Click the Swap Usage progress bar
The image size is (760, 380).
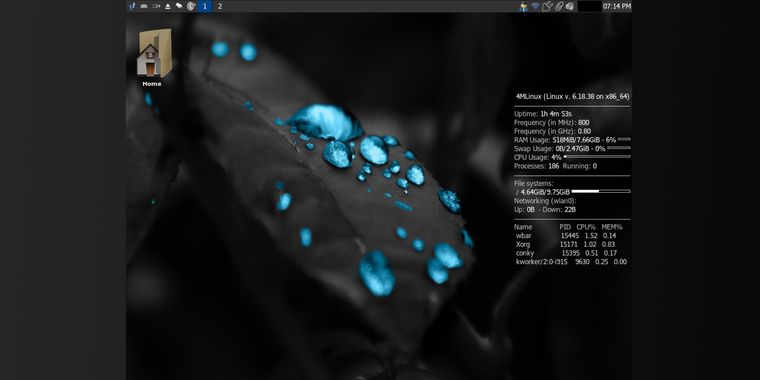(x=619, y=148)
